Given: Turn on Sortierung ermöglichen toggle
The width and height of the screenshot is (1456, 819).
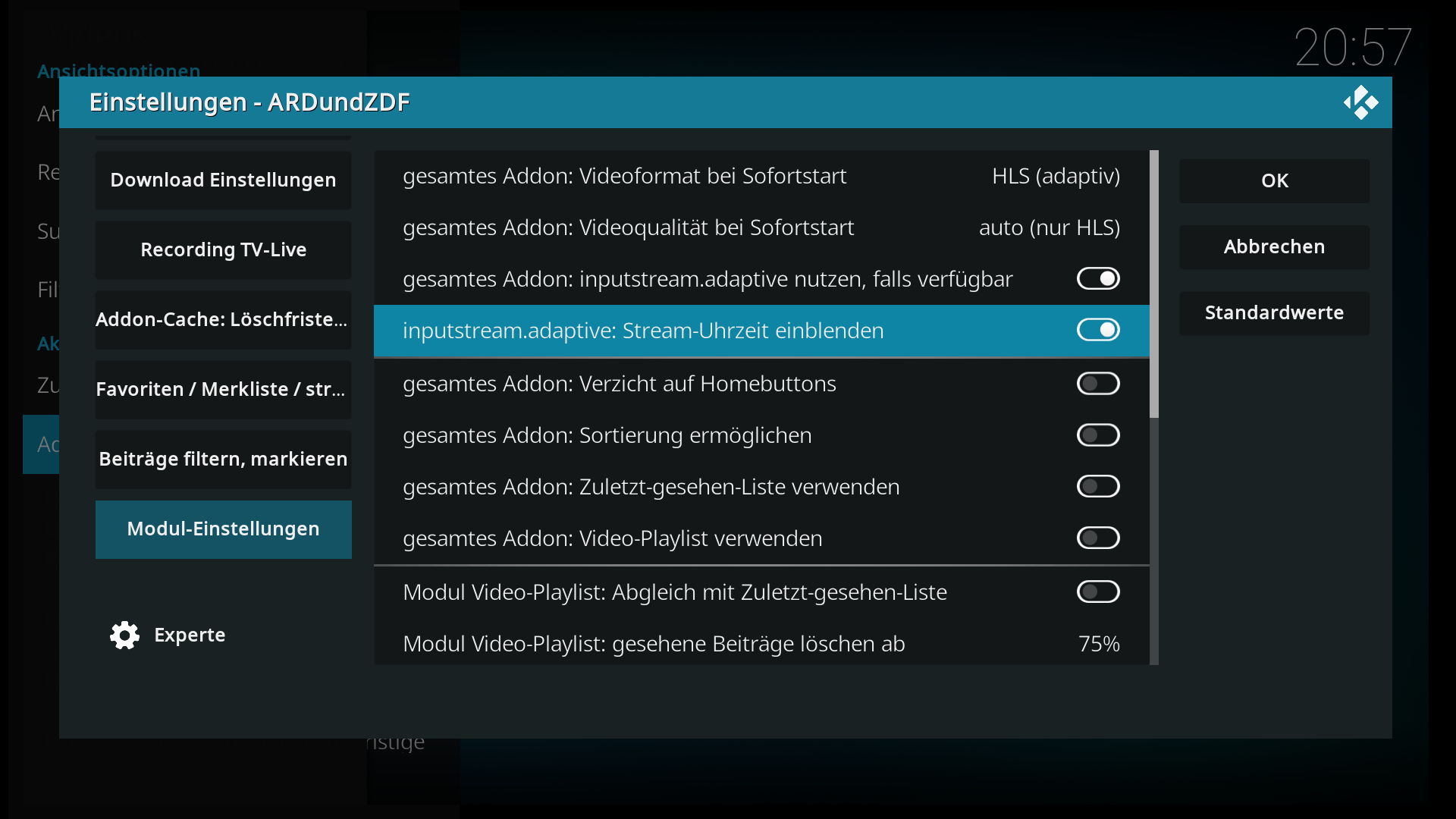Looking at the screenshot, I should coord(1098,435).
